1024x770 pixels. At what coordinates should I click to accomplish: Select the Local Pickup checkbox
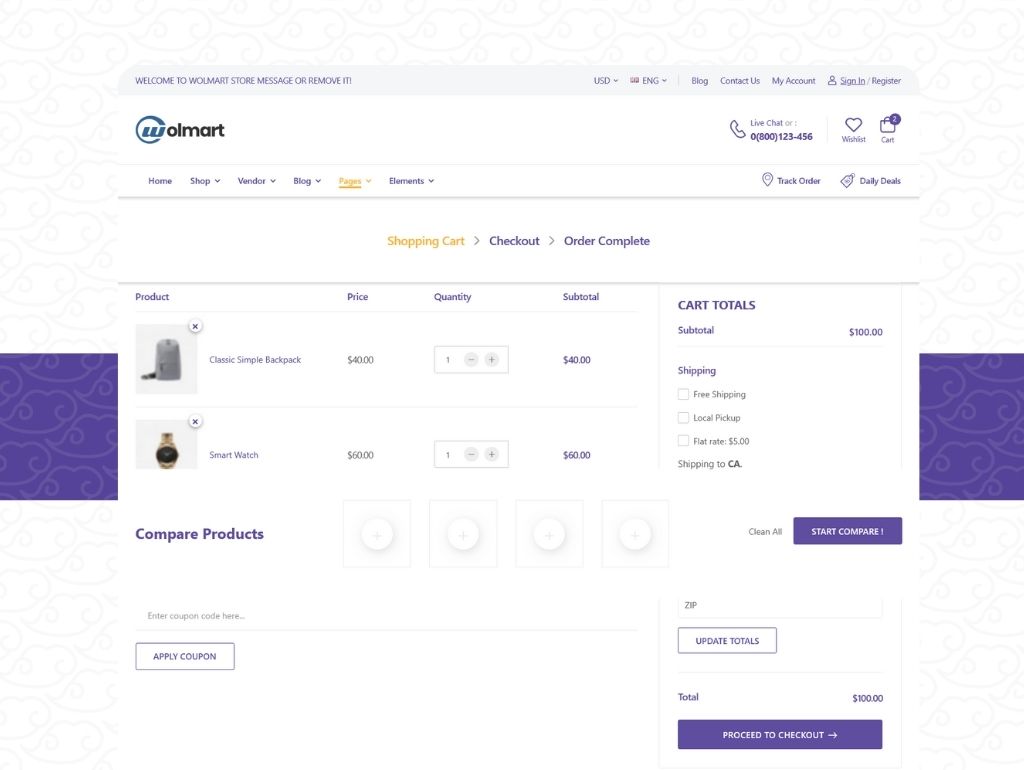(684, 418)
